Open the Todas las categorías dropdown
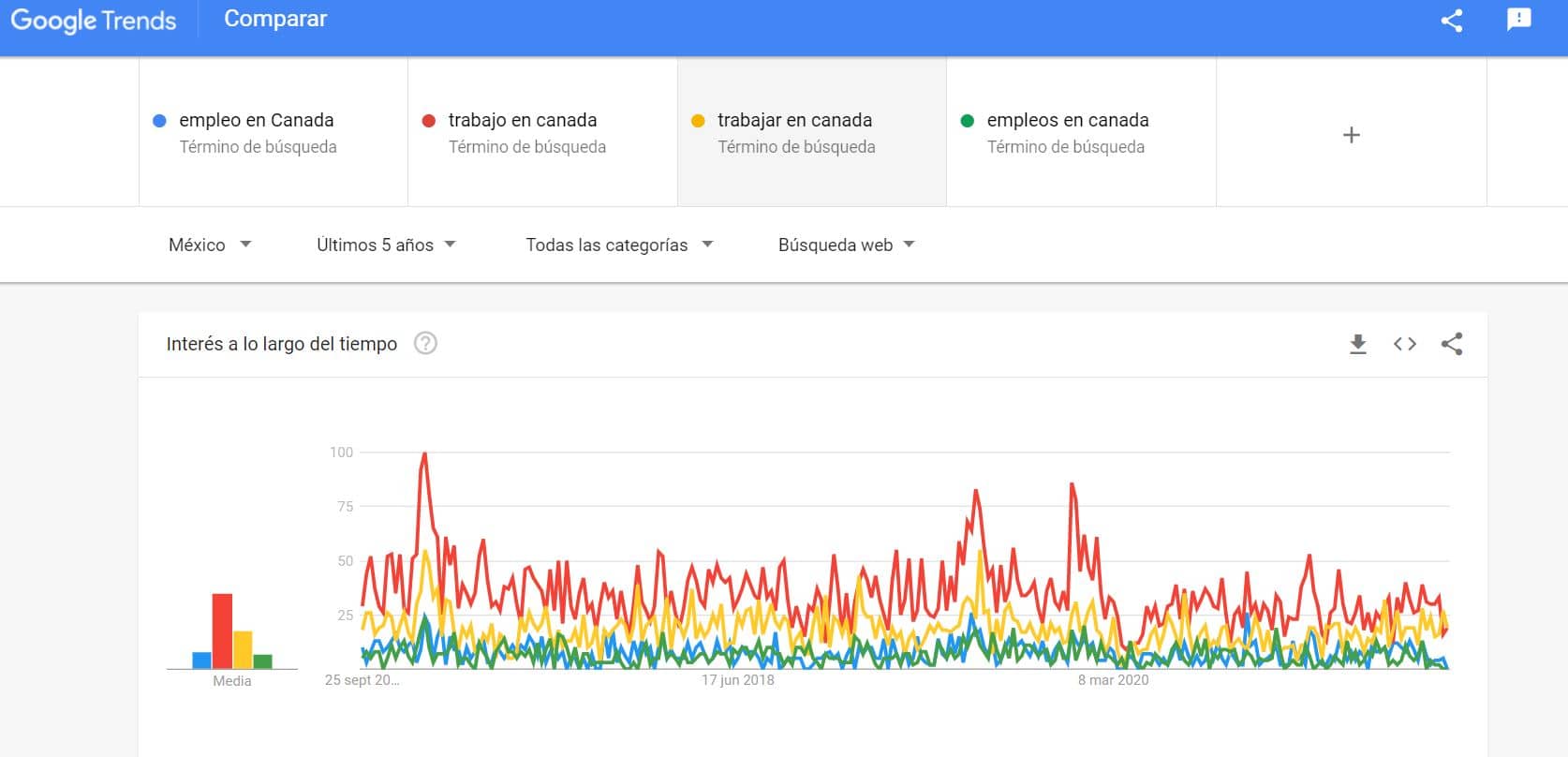 [x=619, y=245]
